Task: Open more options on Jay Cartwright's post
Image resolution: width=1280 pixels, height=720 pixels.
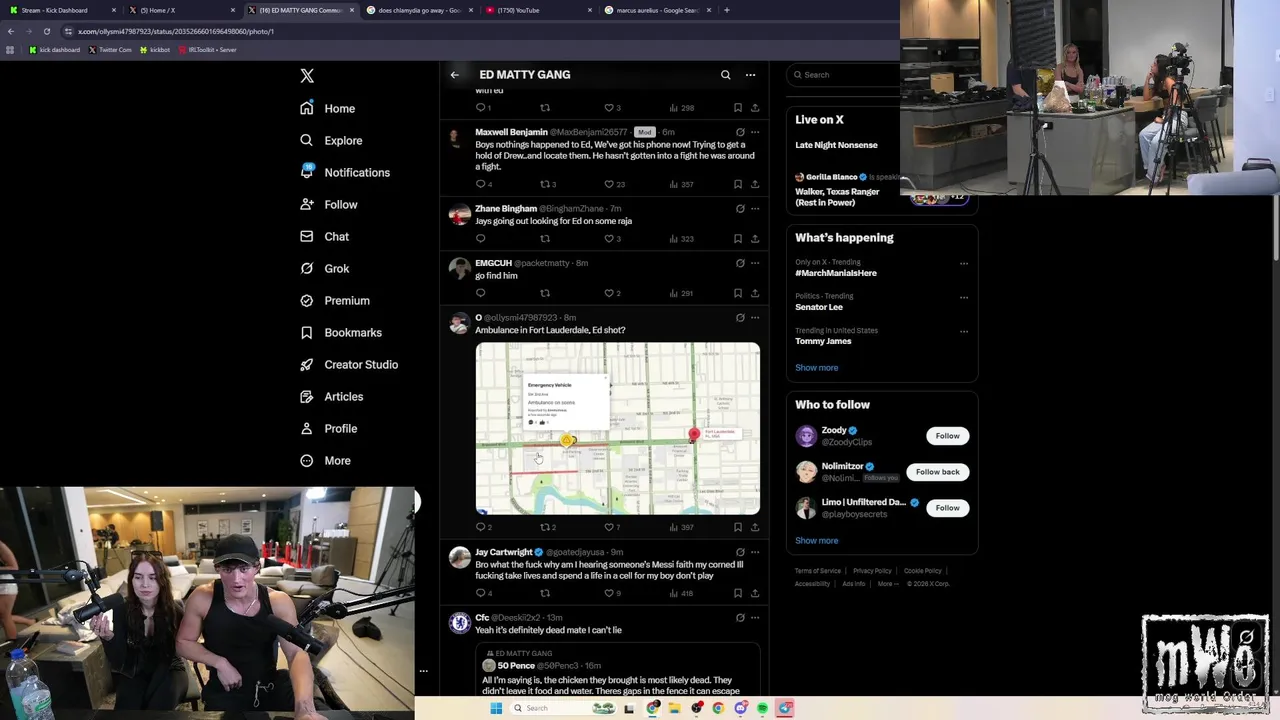Action: 755,552
